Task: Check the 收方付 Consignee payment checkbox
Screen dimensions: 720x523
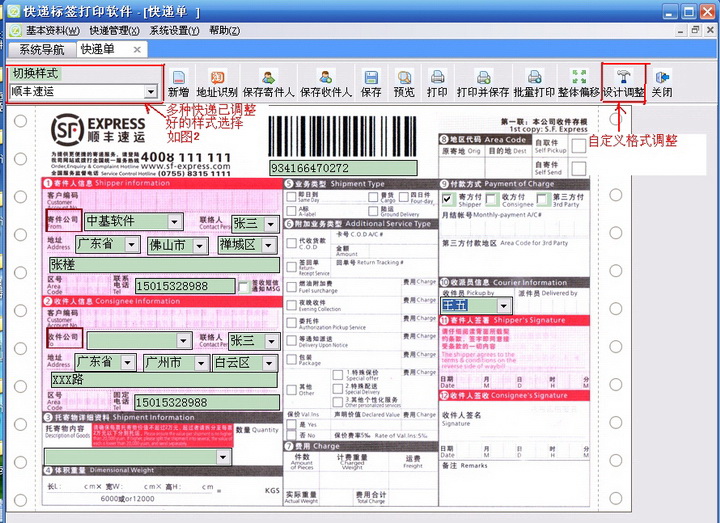Action: (x=491, y=199)
